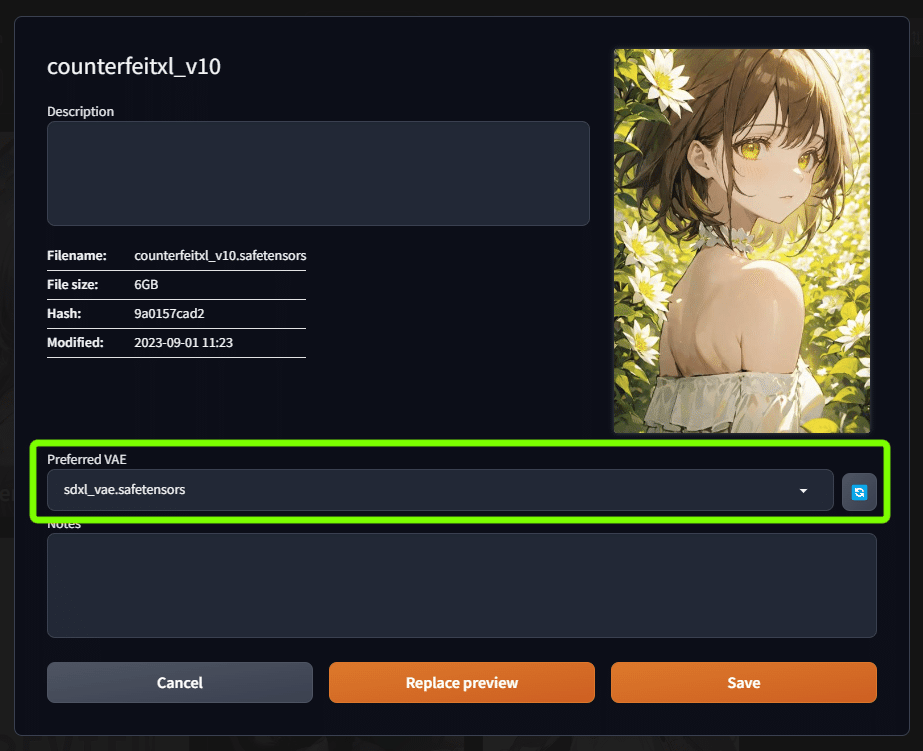Focus the Description text area
This screenshot has width=923, height=751.
coord(318,174)
